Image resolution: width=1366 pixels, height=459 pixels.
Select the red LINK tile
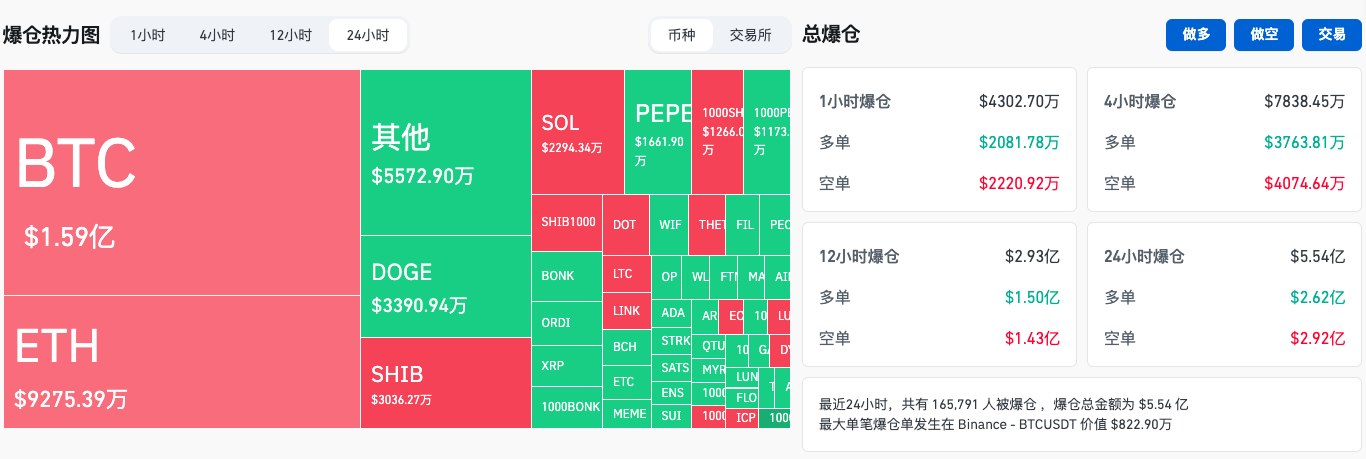pyautogui.click(x=626, y=311)
